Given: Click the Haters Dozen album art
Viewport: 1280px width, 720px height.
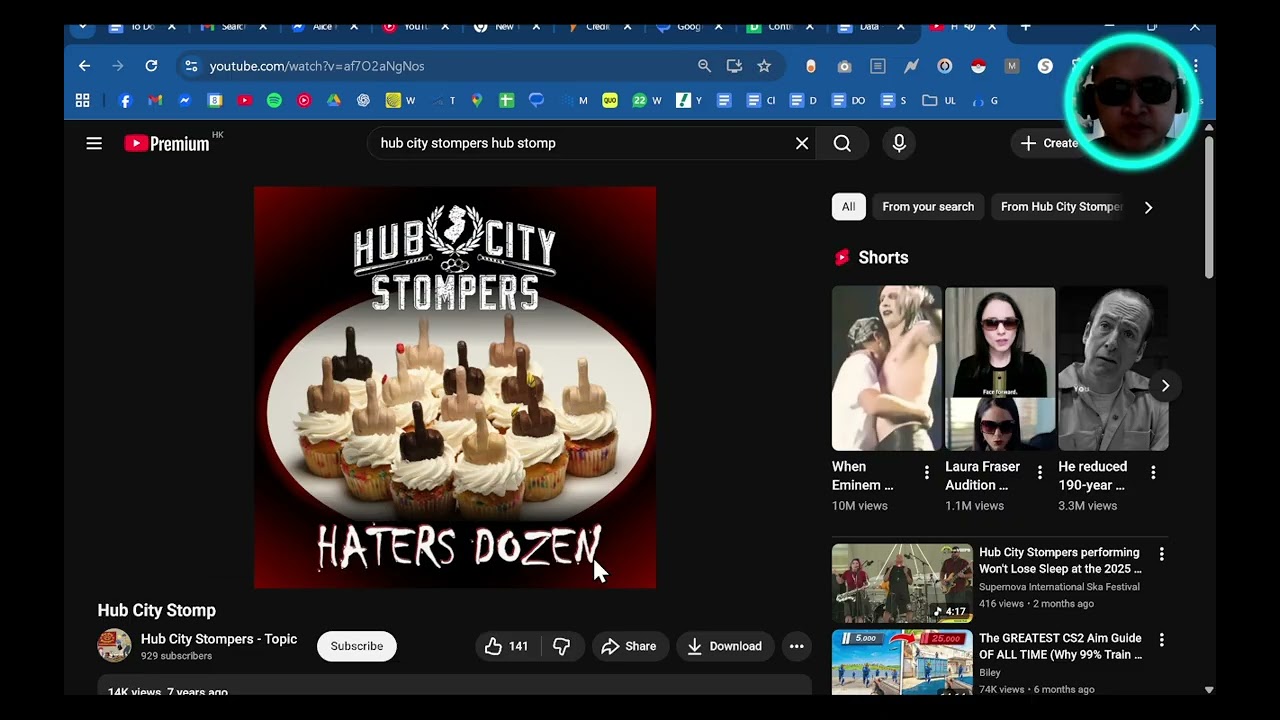Looking at the screenshot, I should (x=455, y=387).
